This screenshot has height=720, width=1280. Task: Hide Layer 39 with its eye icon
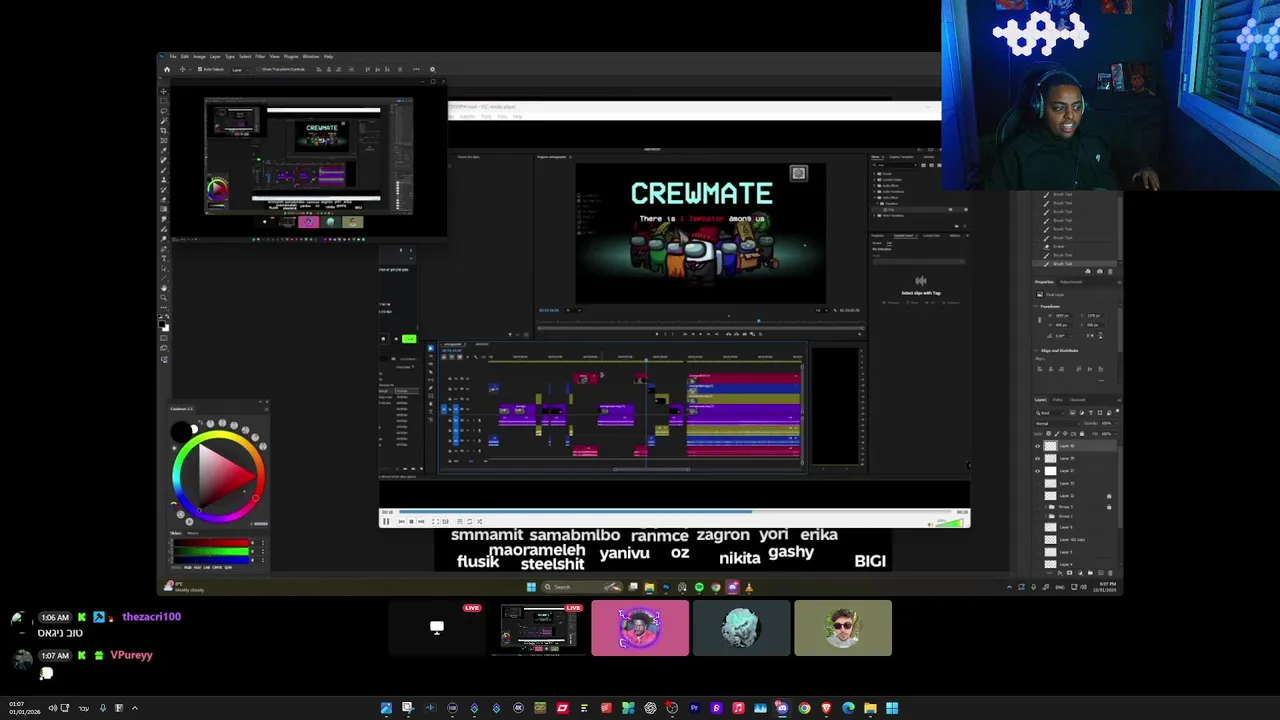(1038, 458)
